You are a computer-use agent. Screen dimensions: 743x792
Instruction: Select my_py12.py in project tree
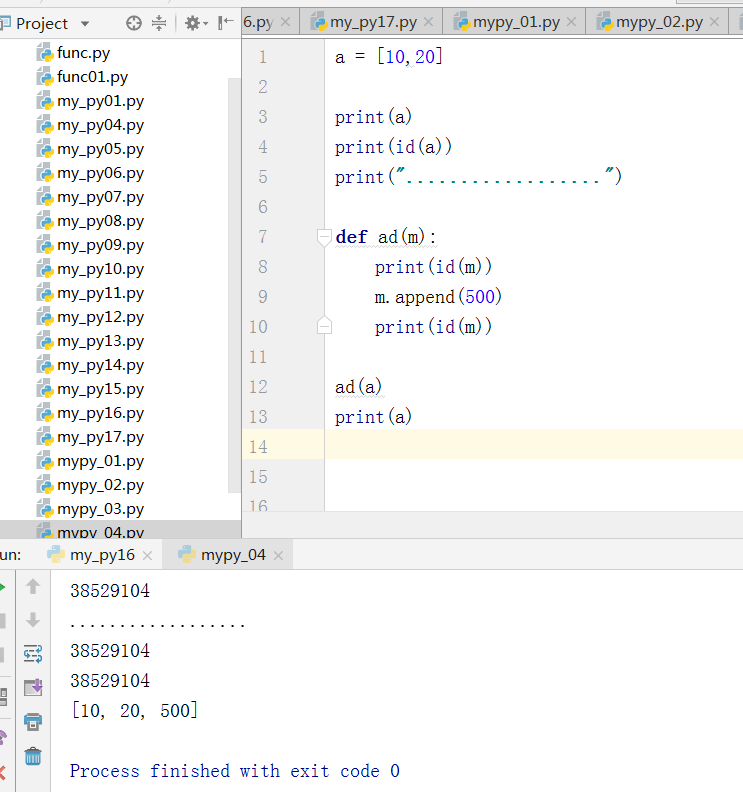click(91, 317)
